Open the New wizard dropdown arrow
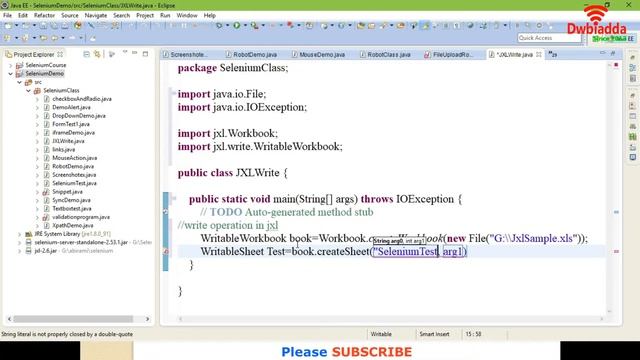This screenshot has width=640, height=360. [16, 26]
